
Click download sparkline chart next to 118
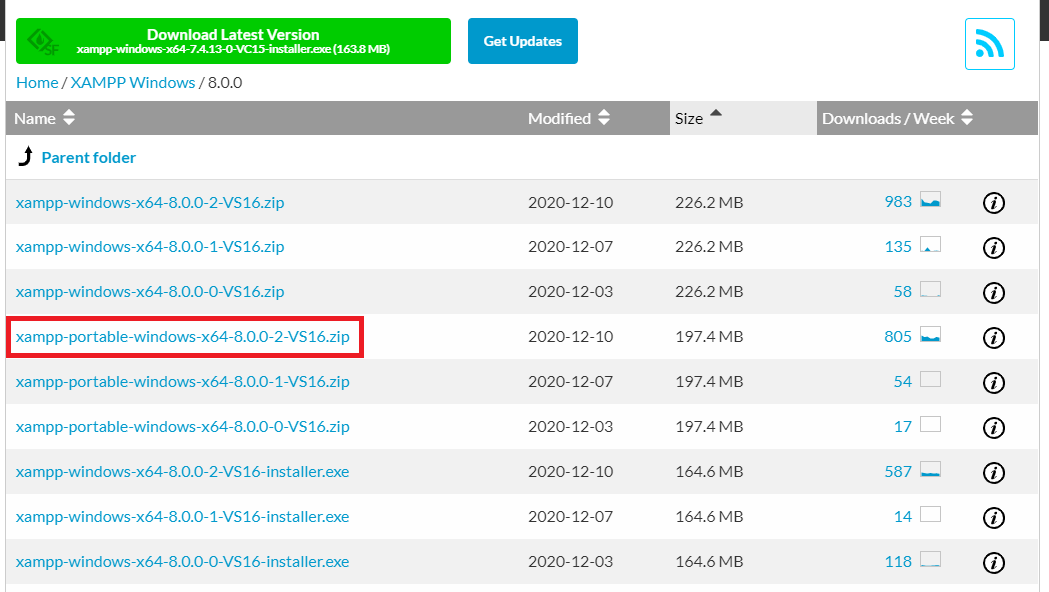click(930, 559)
